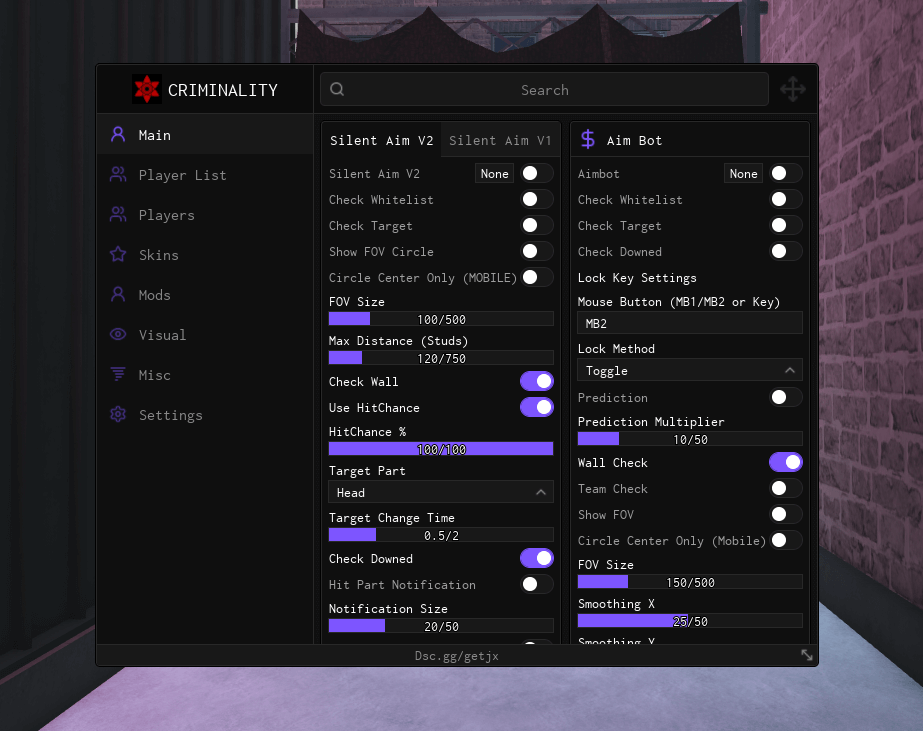The width and height of the screenshot is (923, 731).
Task: Select the Silent Aim V2 tab
Action: click(381, 141)
